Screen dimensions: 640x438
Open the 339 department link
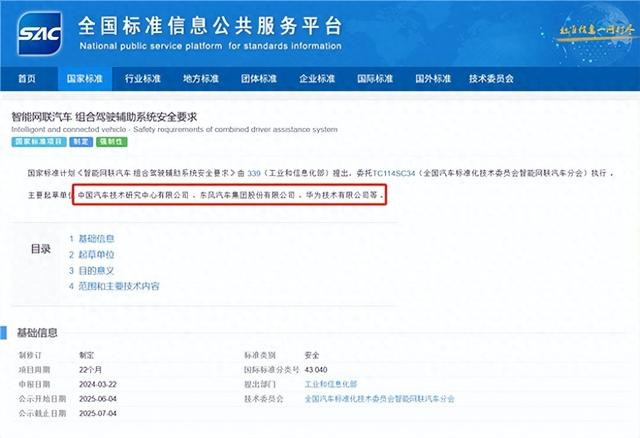253,173
